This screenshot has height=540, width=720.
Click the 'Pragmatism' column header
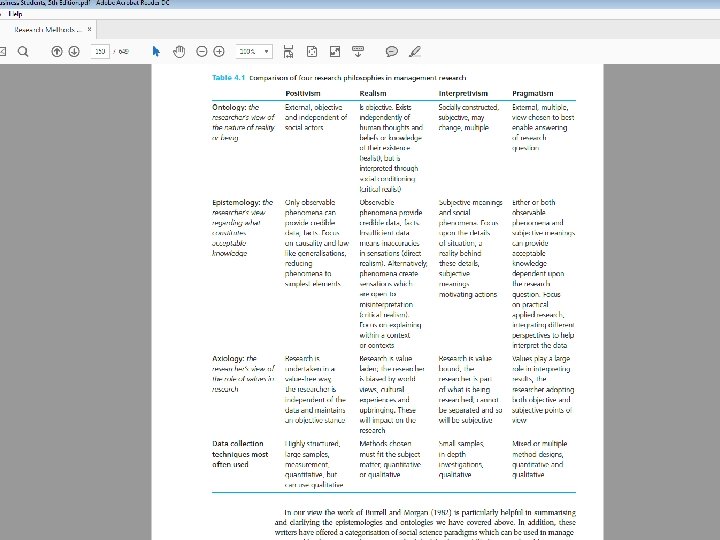coord(533,93)
